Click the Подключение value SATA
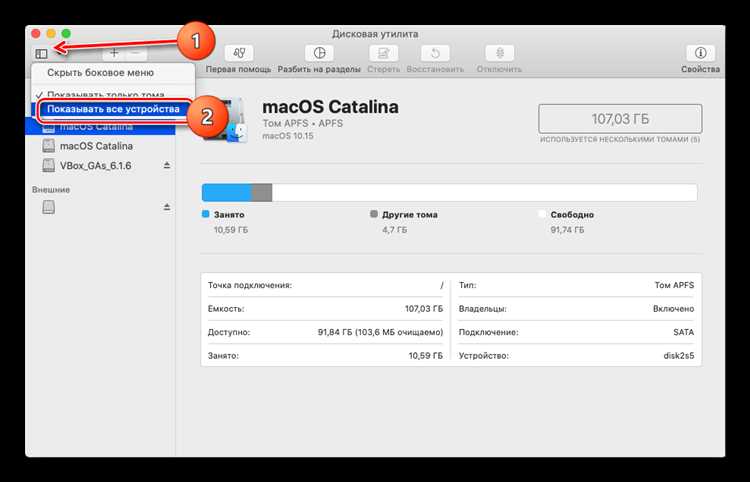Screen dimensions: 750x482 tap(684, 332)
